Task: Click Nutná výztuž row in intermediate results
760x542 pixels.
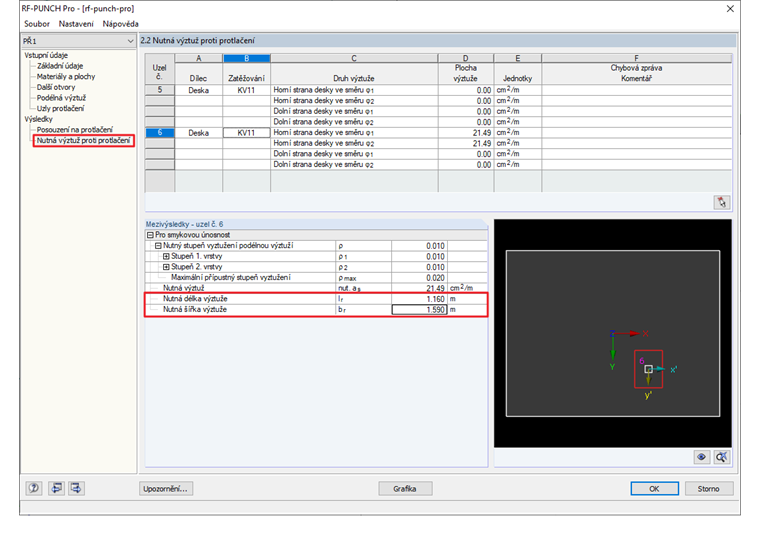Action: point(316,288)
